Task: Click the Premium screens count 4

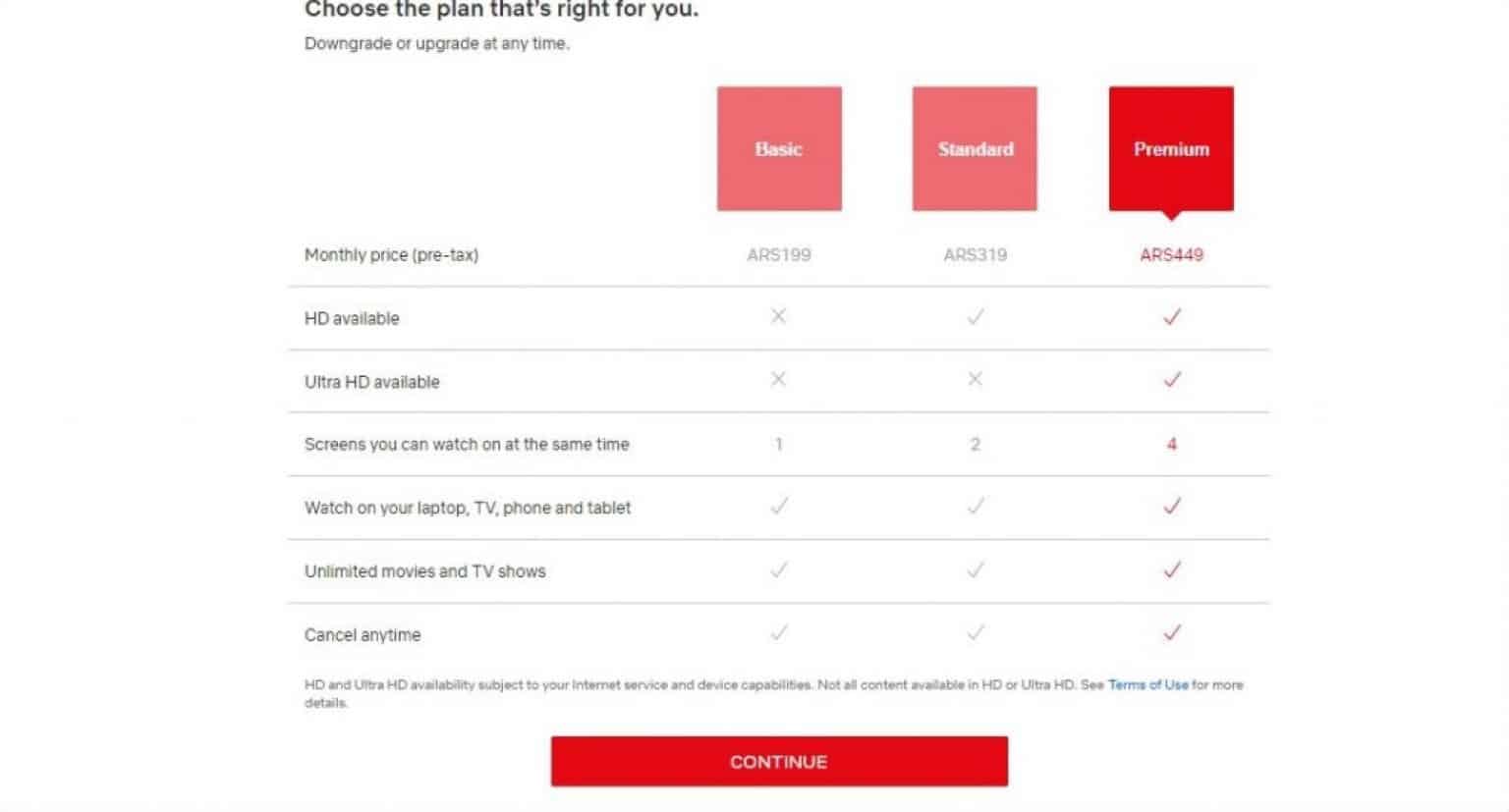Action: (1171, 444)
